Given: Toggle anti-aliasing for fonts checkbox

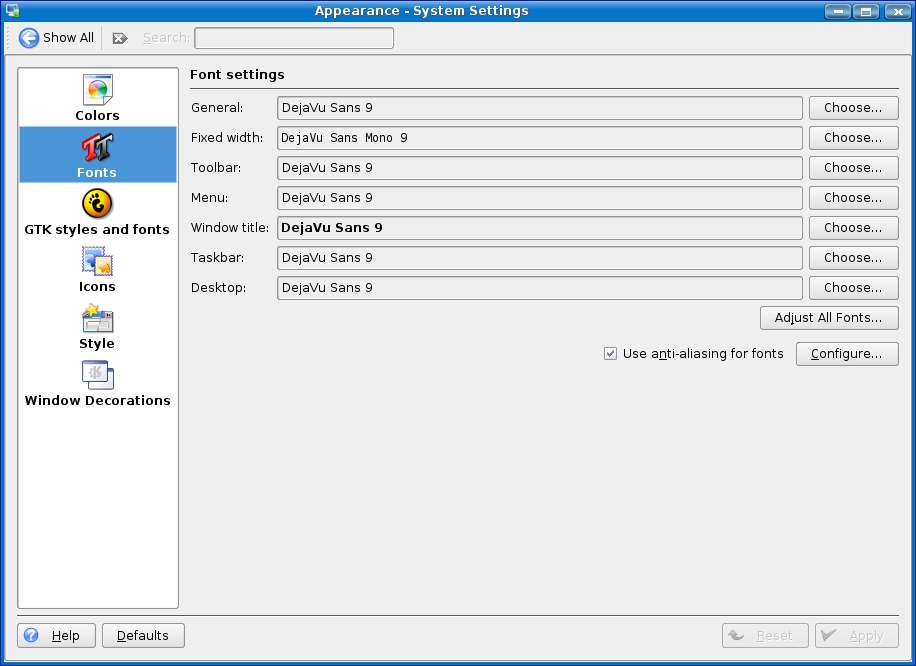Looking at the screenshot, I should pyautogui.click(x=610, y=354).
